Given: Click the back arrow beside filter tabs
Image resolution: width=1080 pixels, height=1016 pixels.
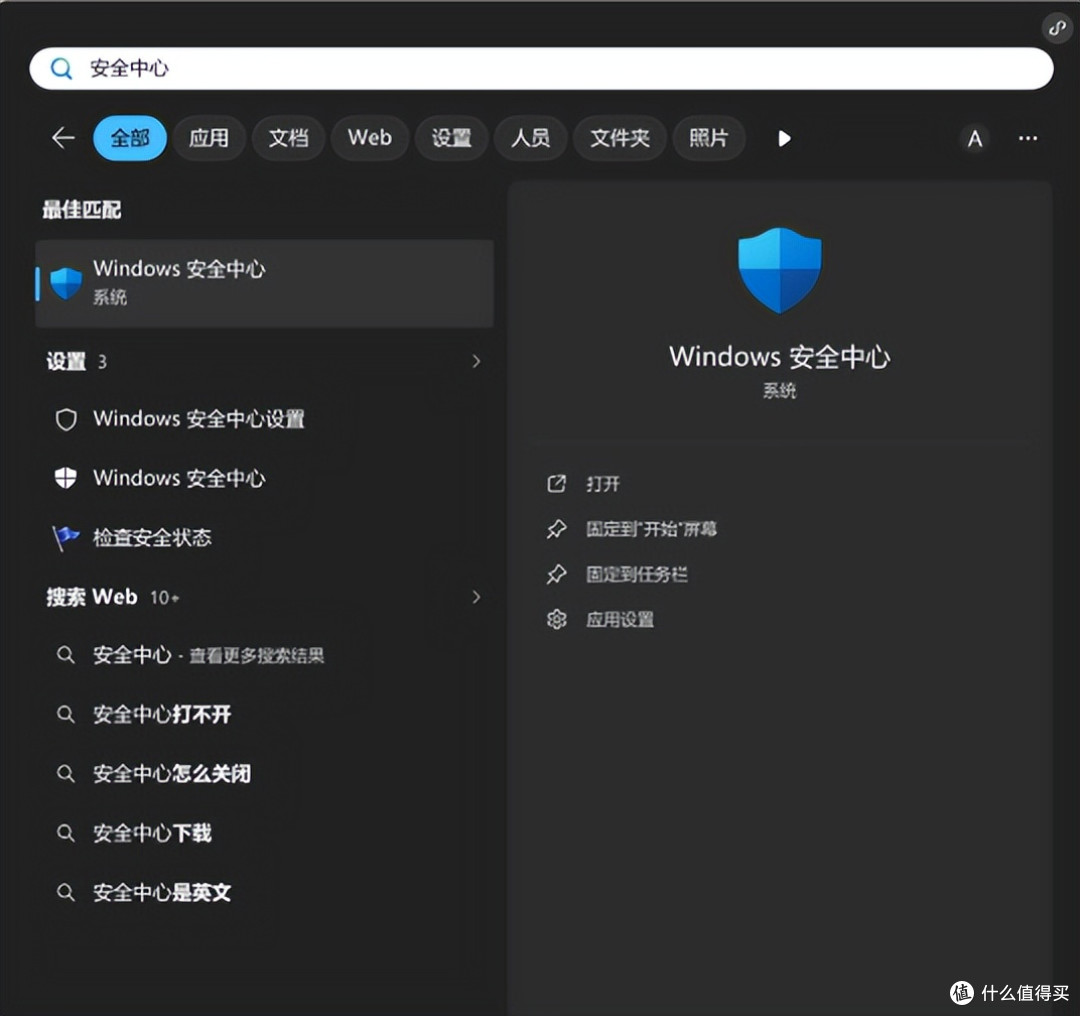Looking at the screenshot, I should coord(63,138).
